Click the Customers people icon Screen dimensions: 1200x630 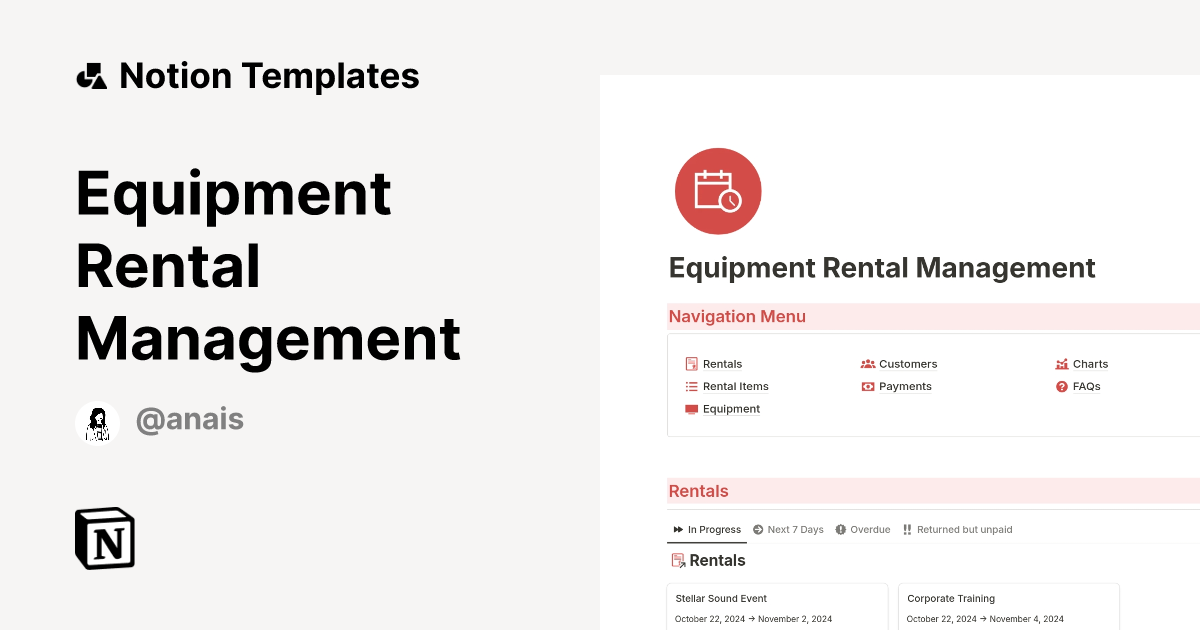point(867,364)
